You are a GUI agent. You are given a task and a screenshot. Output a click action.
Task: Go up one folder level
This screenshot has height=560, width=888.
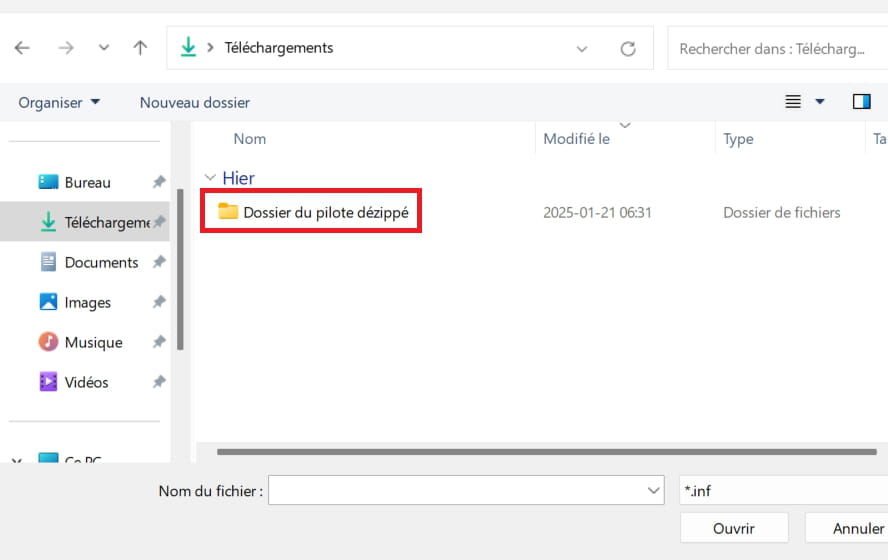(140, 48)
